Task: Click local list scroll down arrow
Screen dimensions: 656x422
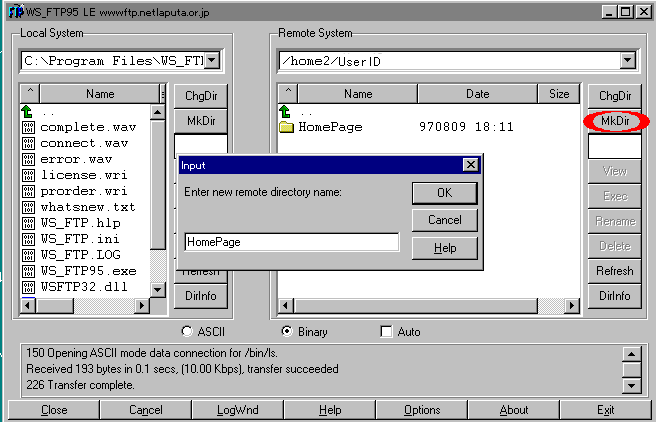Action: click(x=158, y=289)
